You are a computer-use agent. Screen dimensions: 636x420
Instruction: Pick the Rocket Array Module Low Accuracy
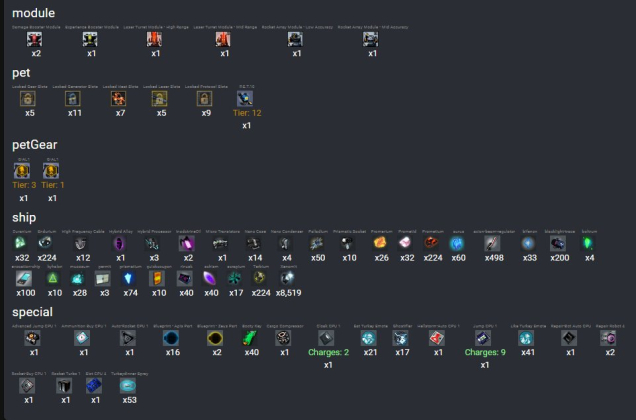(x=296, y=39)
